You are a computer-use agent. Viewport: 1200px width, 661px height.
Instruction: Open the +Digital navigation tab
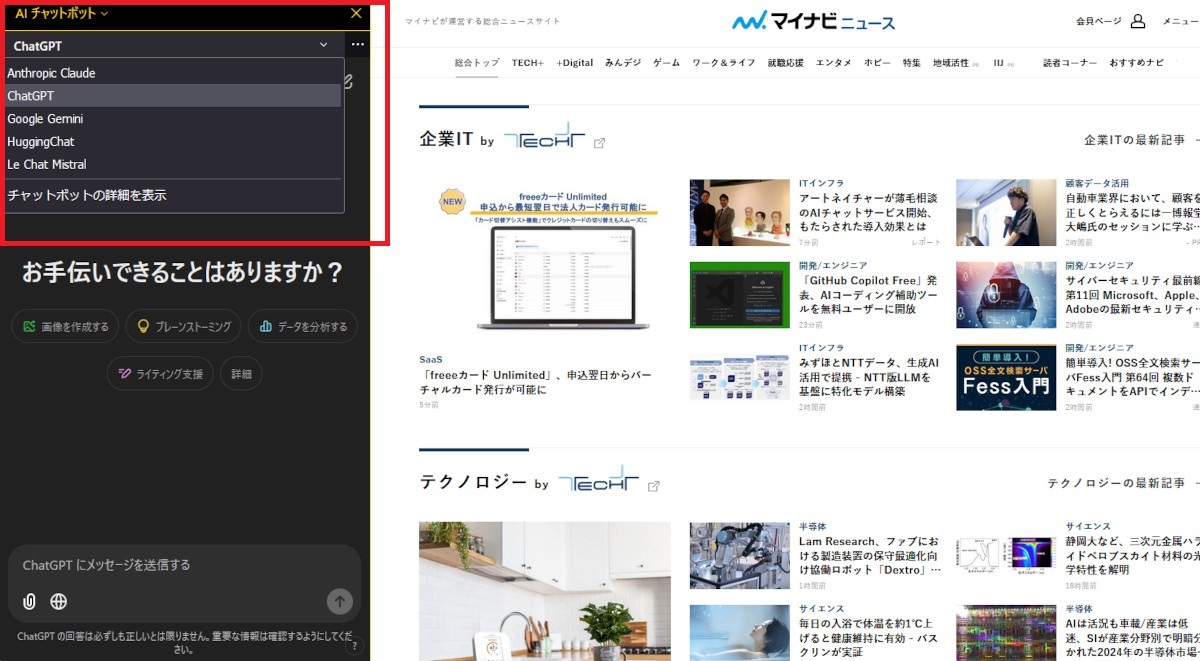(575, 63)
